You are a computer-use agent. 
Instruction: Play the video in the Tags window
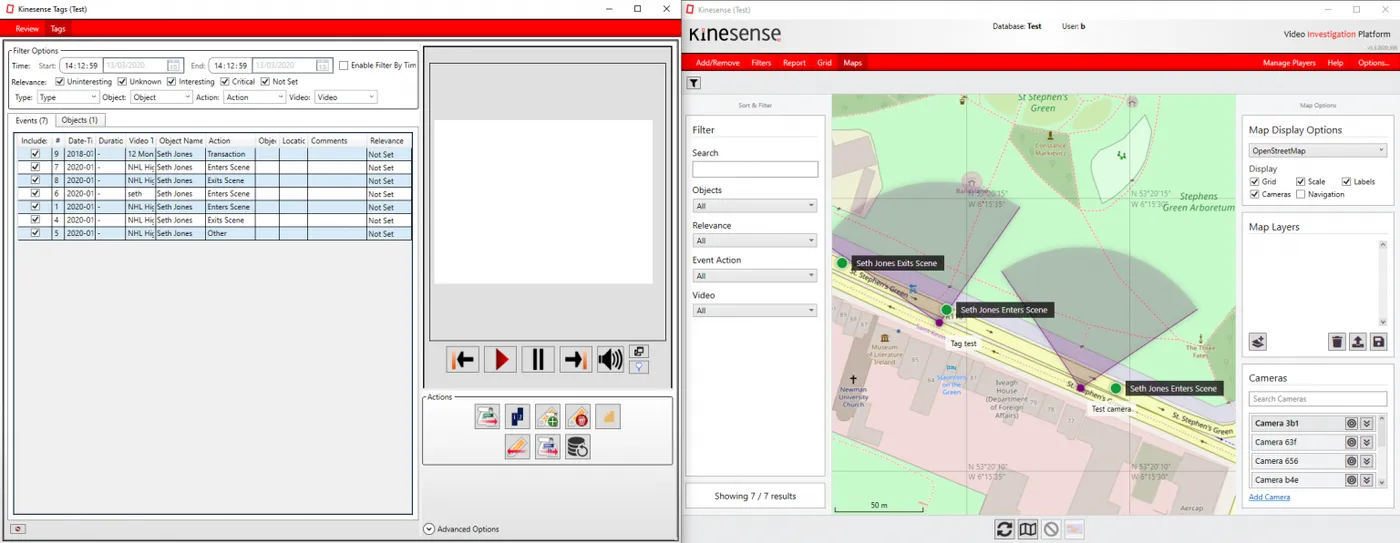pos(500,359)
